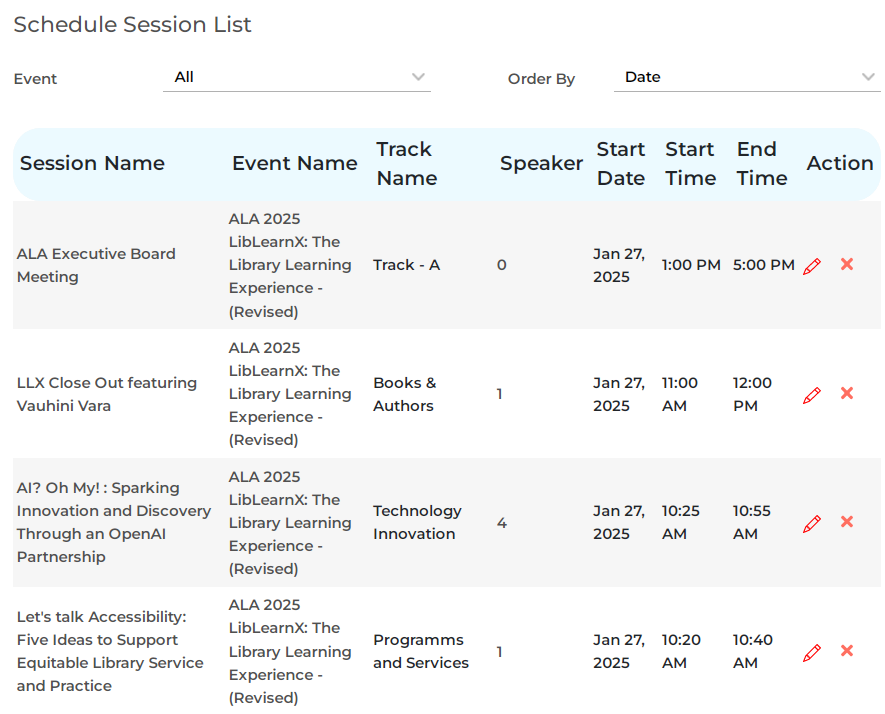Click the End Time column header

click(x=761, y=164)
